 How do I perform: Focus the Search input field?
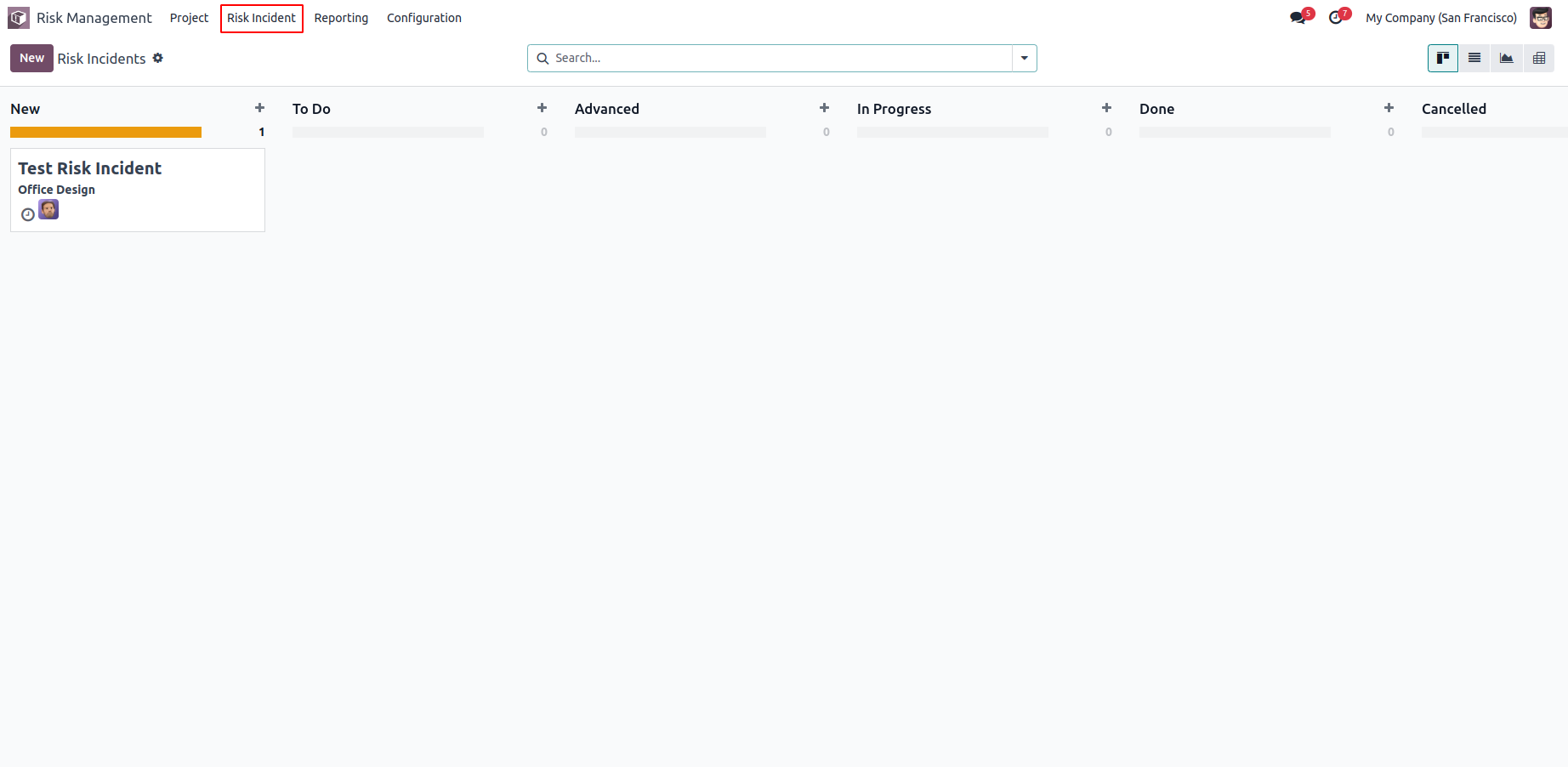[x=781, y=58]
